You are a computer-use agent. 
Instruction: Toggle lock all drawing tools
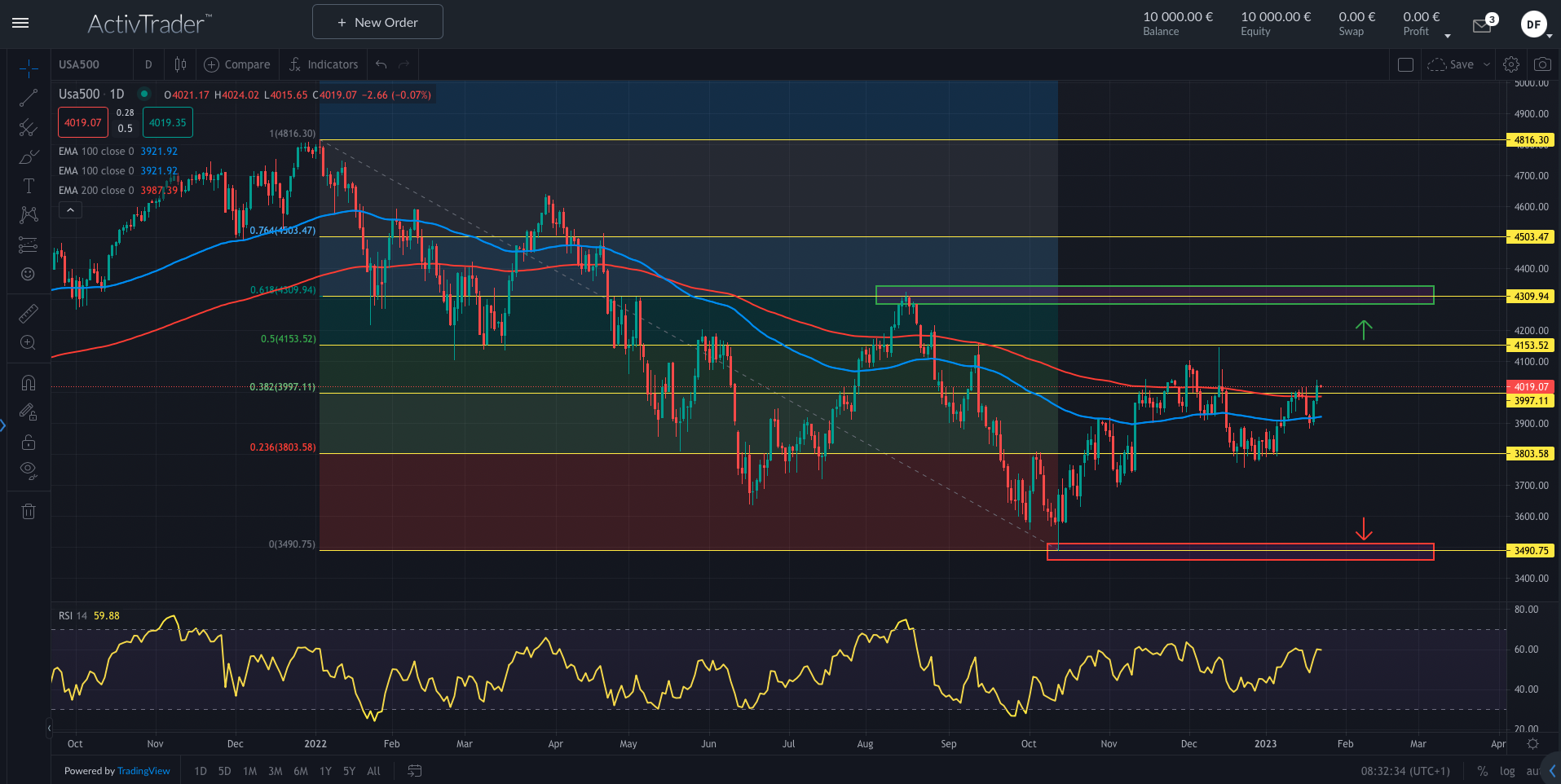click(29, 442)
